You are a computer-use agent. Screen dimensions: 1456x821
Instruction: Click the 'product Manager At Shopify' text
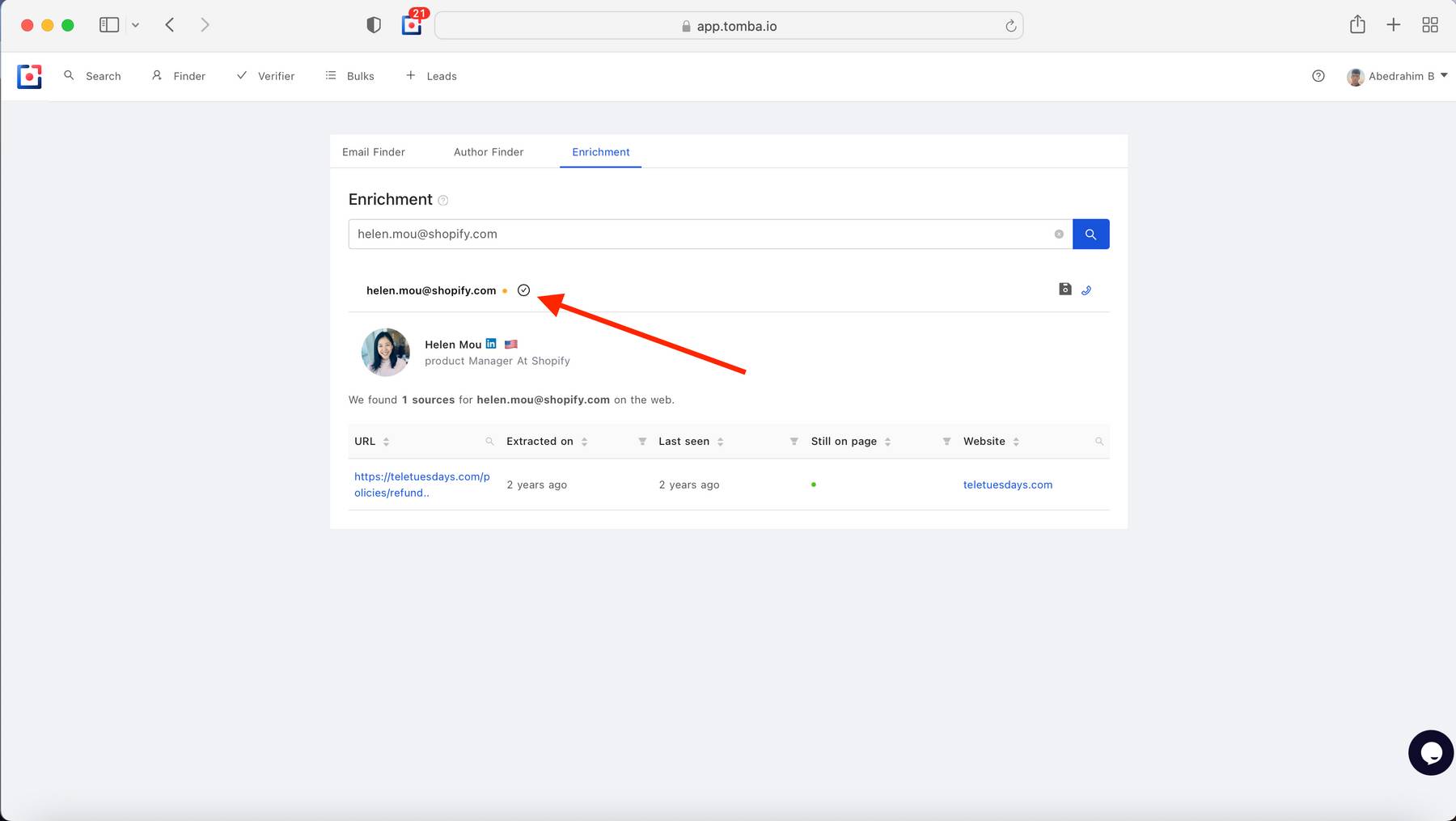point(497,362)
